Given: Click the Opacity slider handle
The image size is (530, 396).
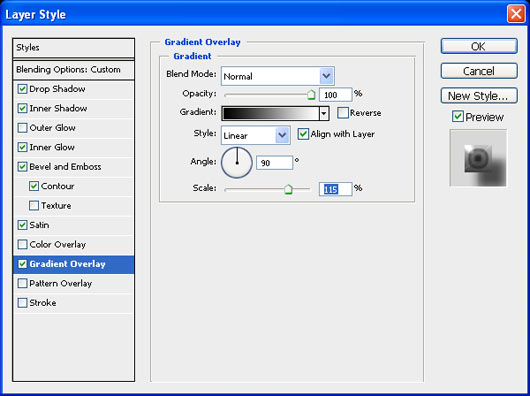Looking at the screenshot, I should point(311,95).
